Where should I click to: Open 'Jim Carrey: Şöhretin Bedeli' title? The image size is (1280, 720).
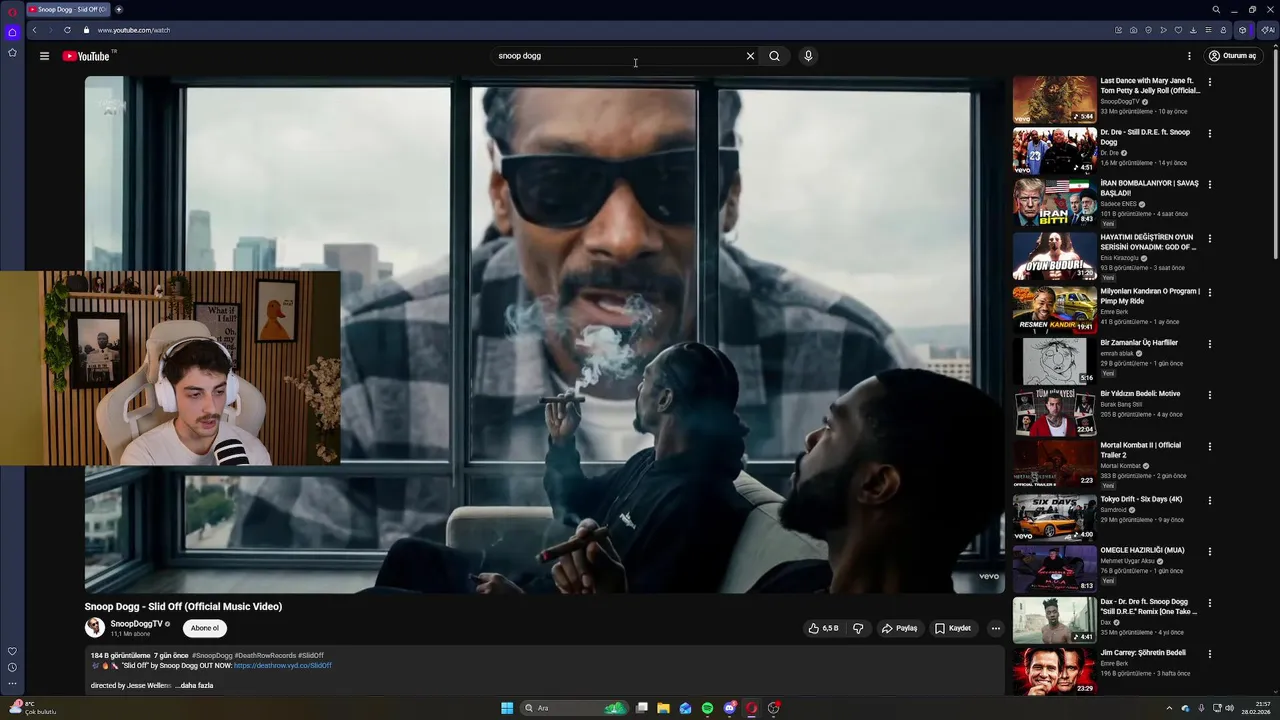click(x=1143, y=653)
